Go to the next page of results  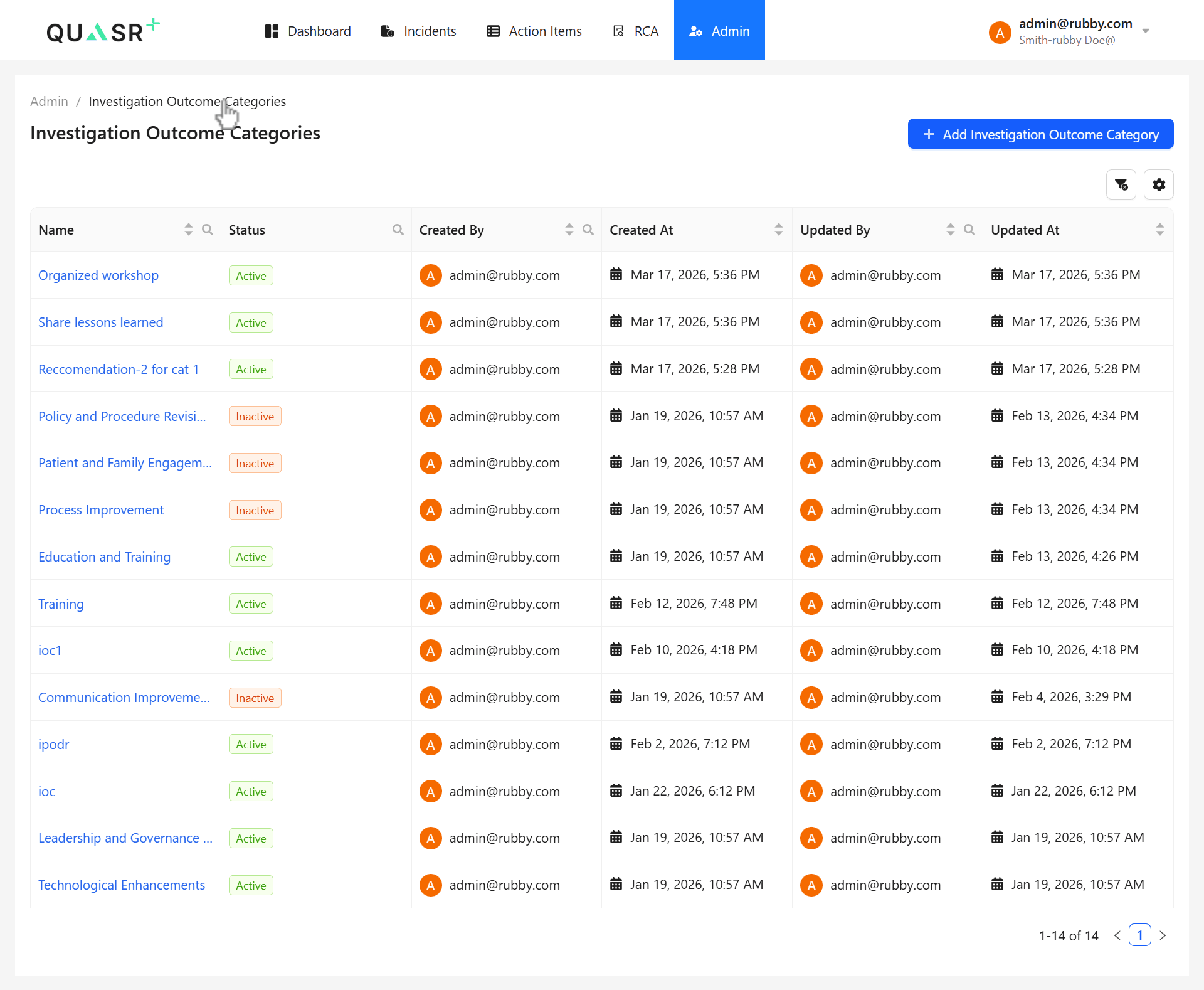(1164, 935)
